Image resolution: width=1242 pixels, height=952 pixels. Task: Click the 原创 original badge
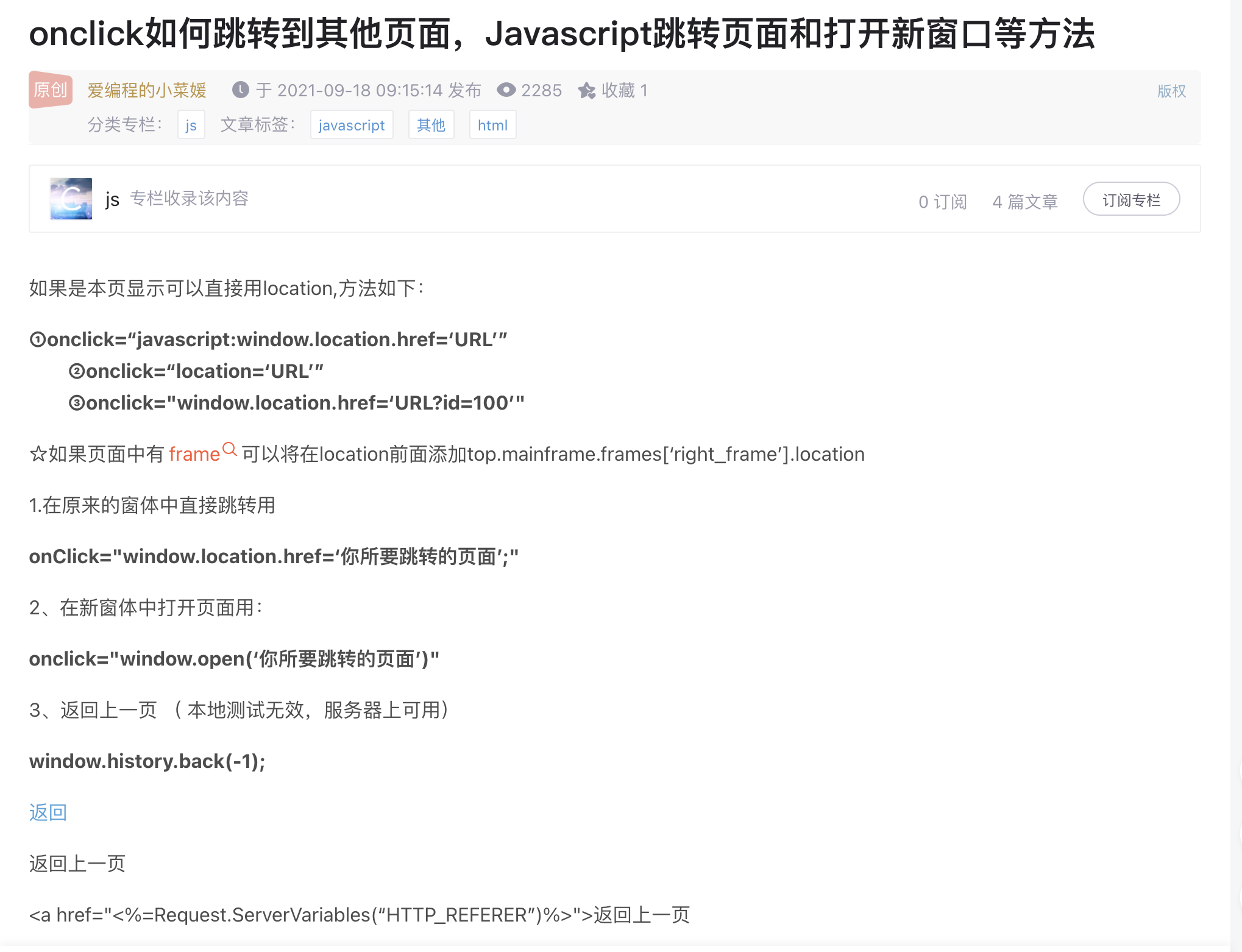[51, 90]
